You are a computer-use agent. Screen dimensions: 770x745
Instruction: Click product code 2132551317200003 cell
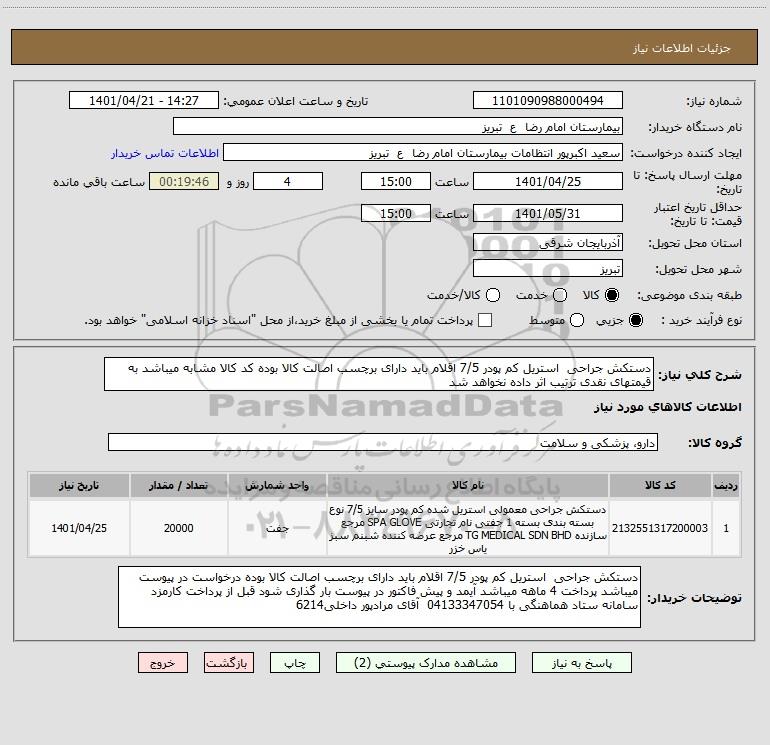[660, 528]
